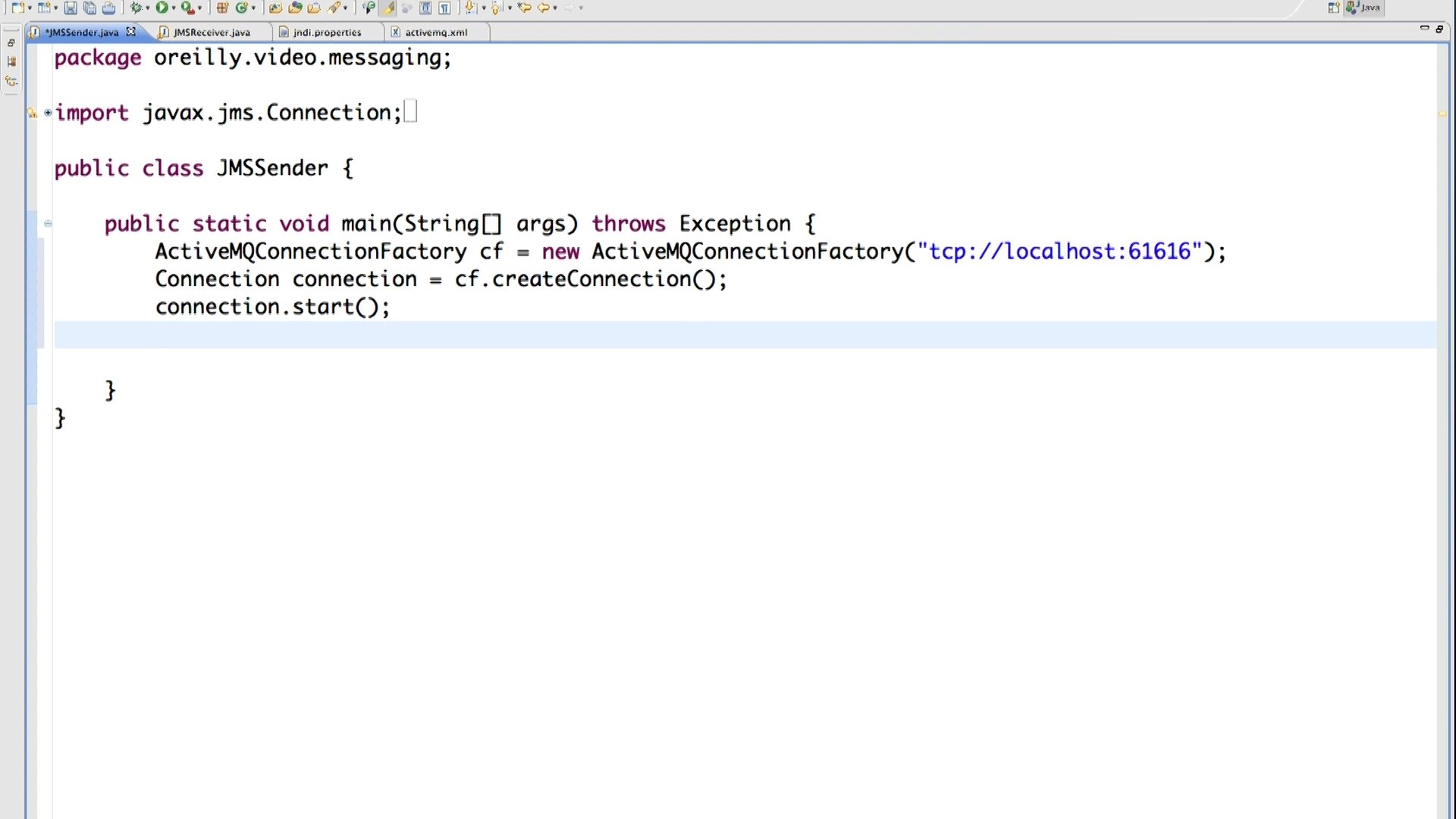This screenshot has width=1456, height=819.
Task: Open the New Java Class dropdown arrow
Action: click(253, 8)
